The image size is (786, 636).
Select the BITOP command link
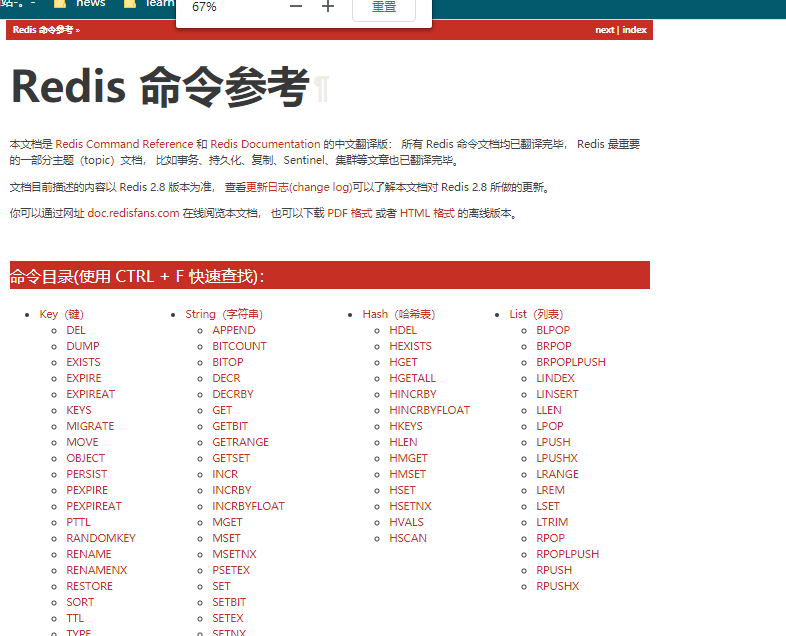(228, 362)
